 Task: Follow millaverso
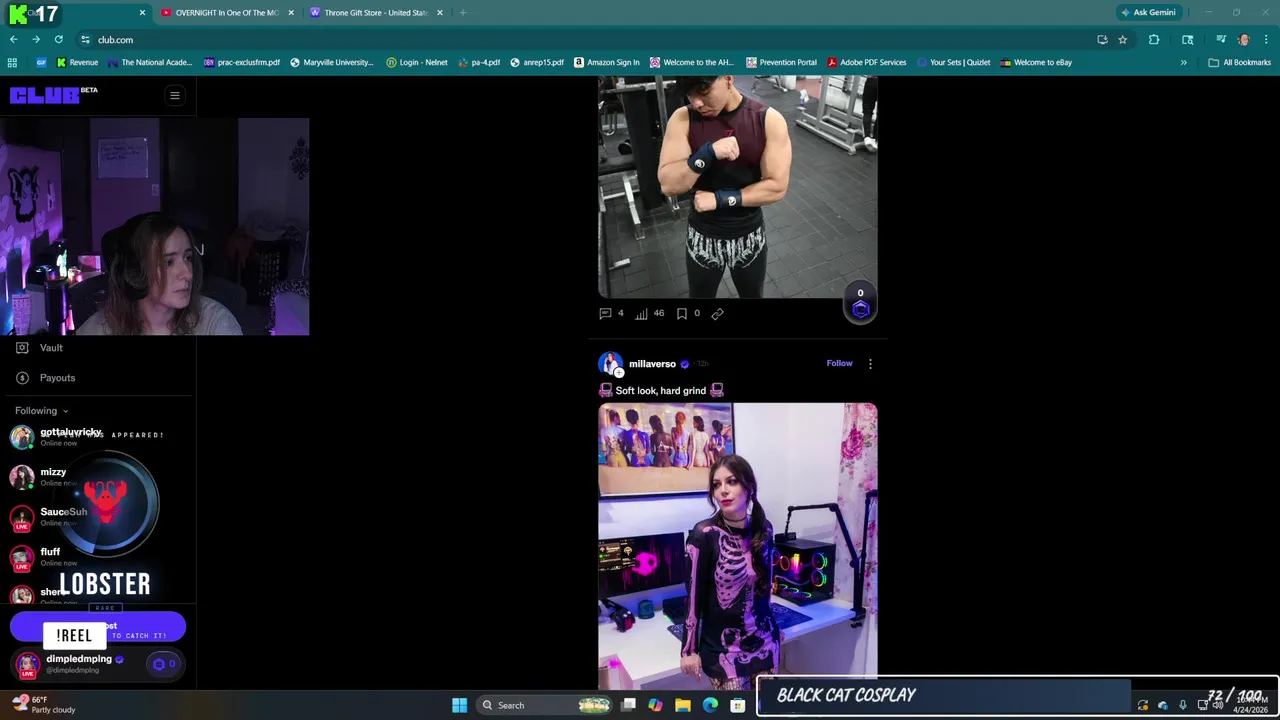pos(839,363)
